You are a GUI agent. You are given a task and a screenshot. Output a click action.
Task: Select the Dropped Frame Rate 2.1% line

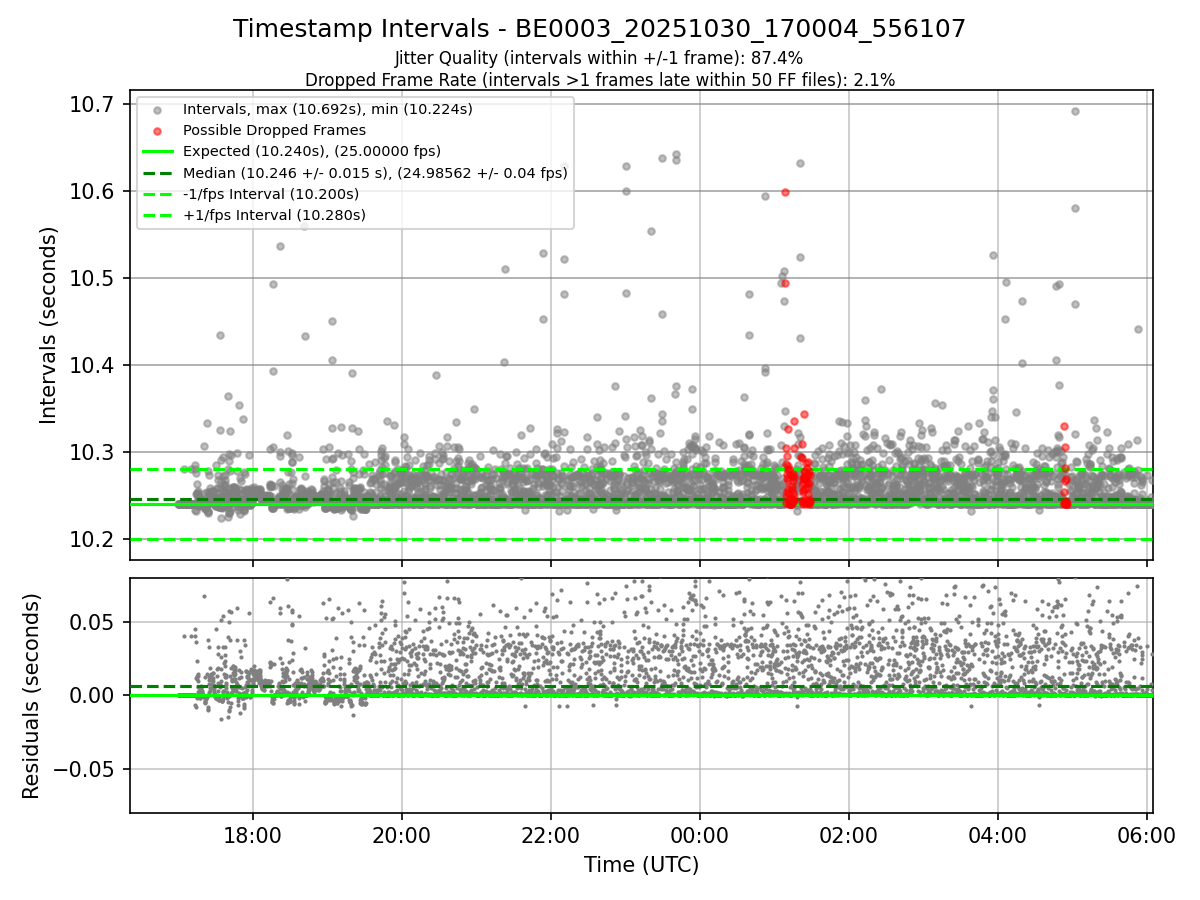coord(599,79)
